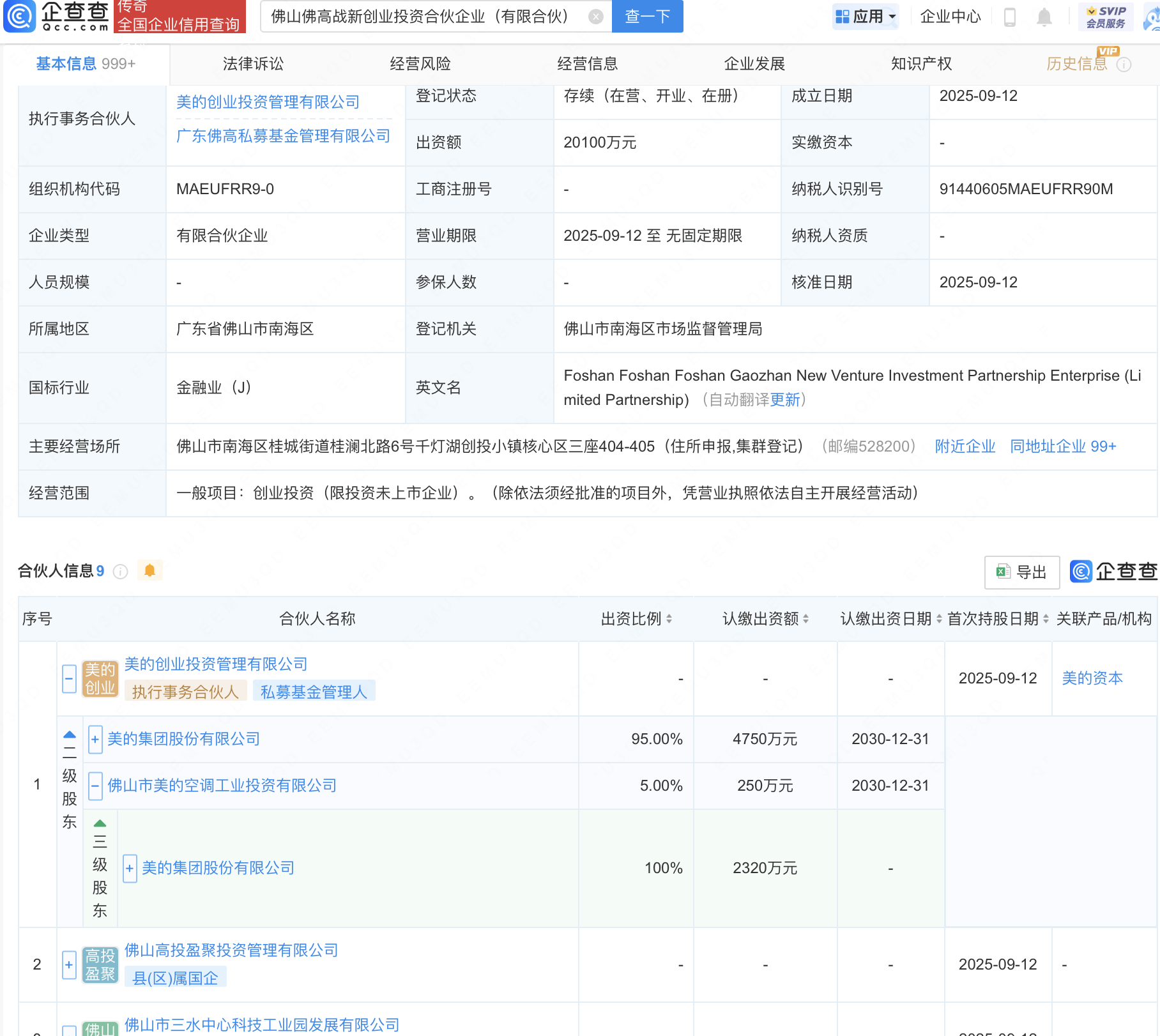The width and height of the screenshot is (1160, 1036).
Task: Open the 应用 dropdown menu
Action: click(x=866, y=17)
